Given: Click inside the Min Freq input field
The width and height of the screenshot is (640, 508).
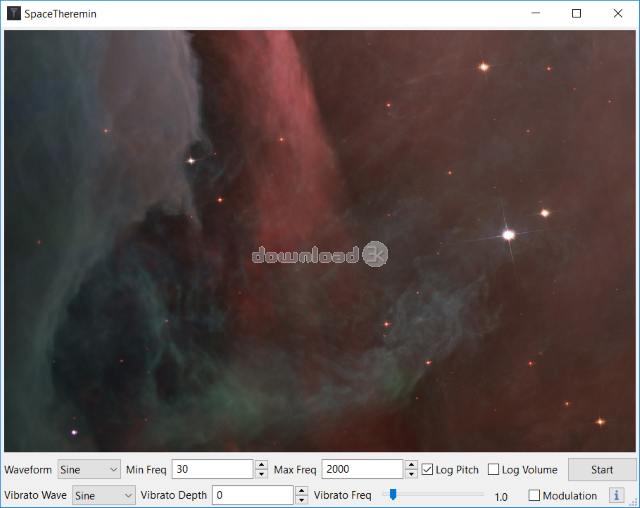Looking at the screenshot, I should click(x=212, y=469).
